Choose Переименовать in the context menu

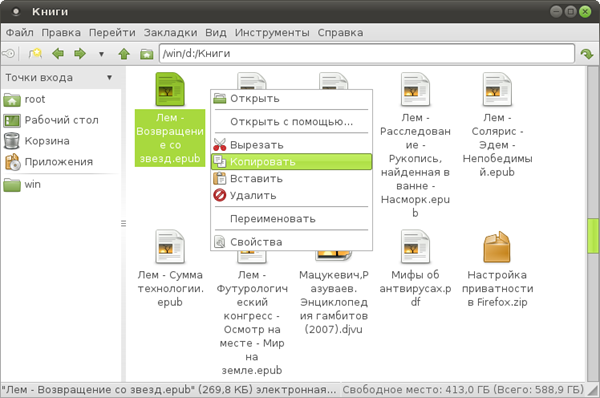coord(291,219)
